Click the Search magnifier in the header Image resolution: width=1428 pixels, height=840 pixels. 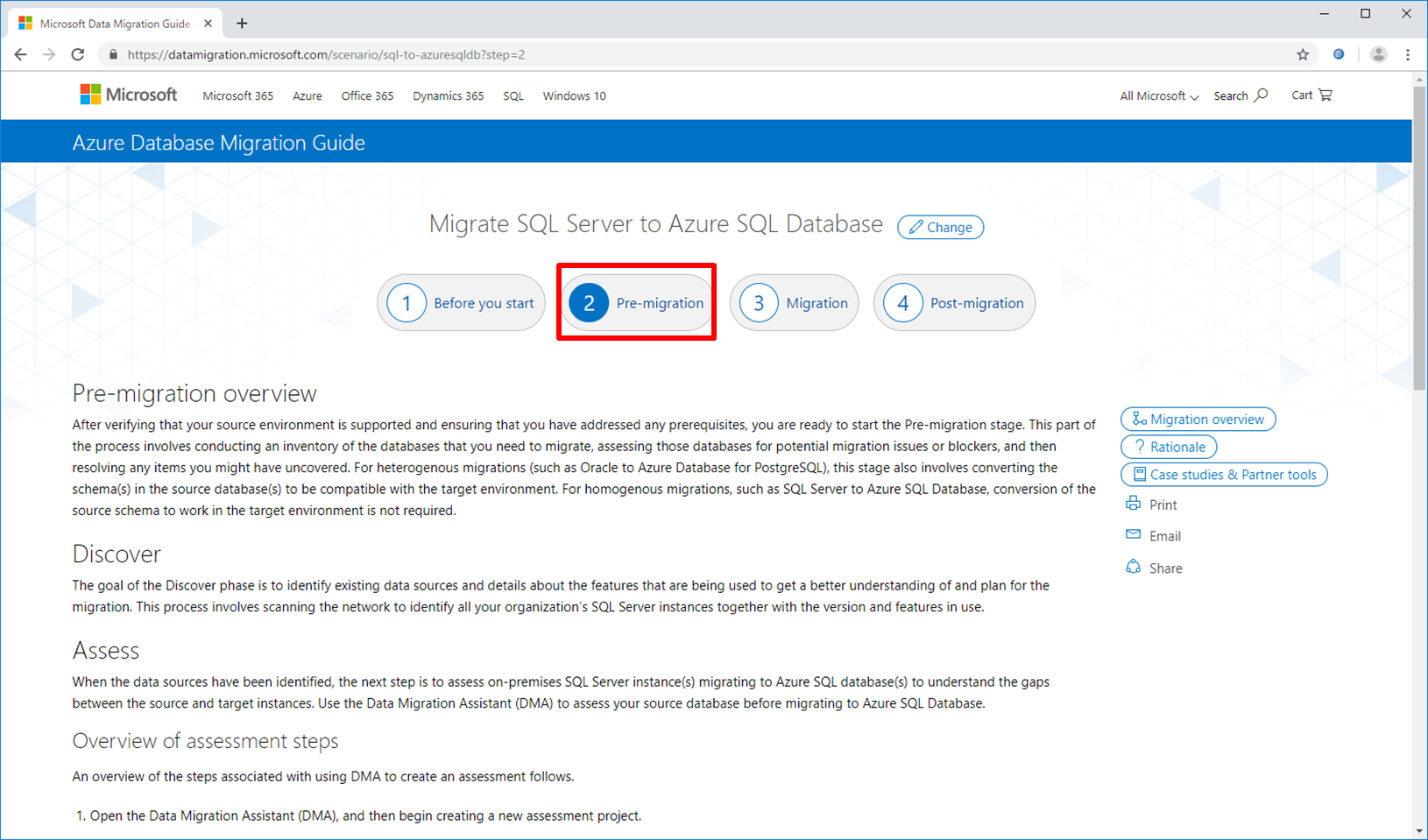1261,95
